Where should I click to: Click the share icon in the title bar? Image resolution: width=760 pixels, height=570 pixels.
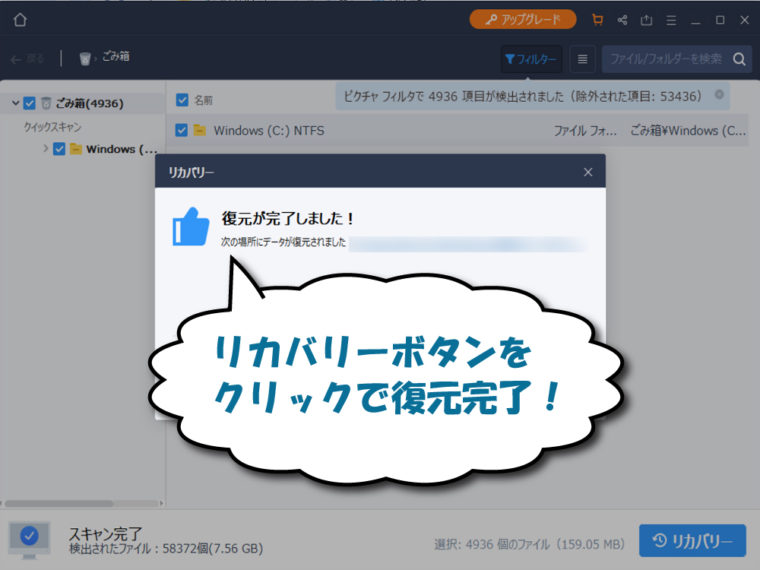(x=622, y=20)
